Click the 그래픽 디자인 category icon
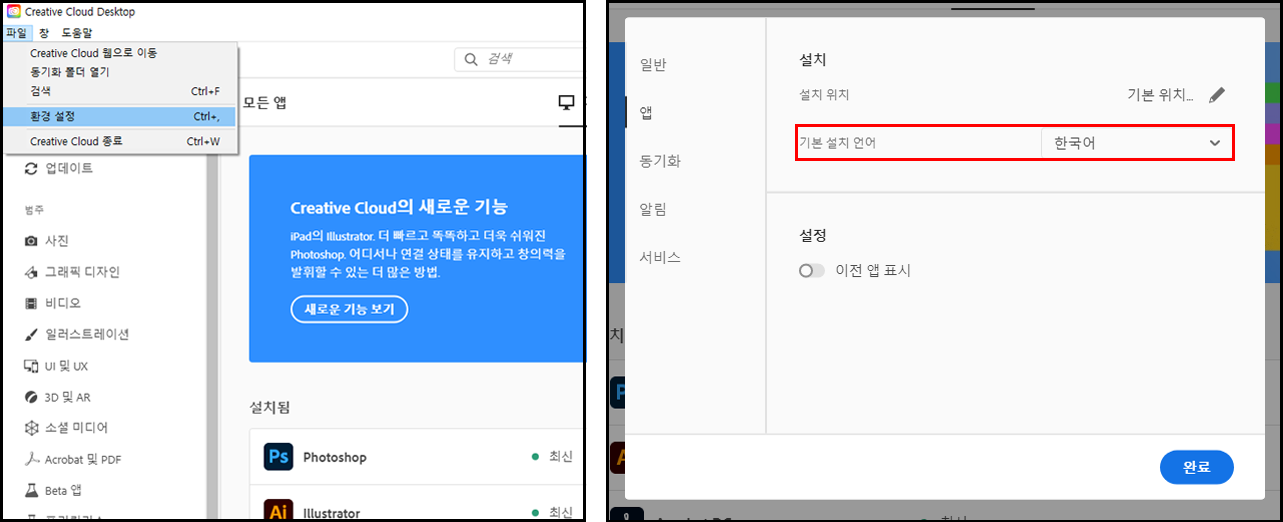This screenshot has width=1283, height=522. tap(31, 272)
